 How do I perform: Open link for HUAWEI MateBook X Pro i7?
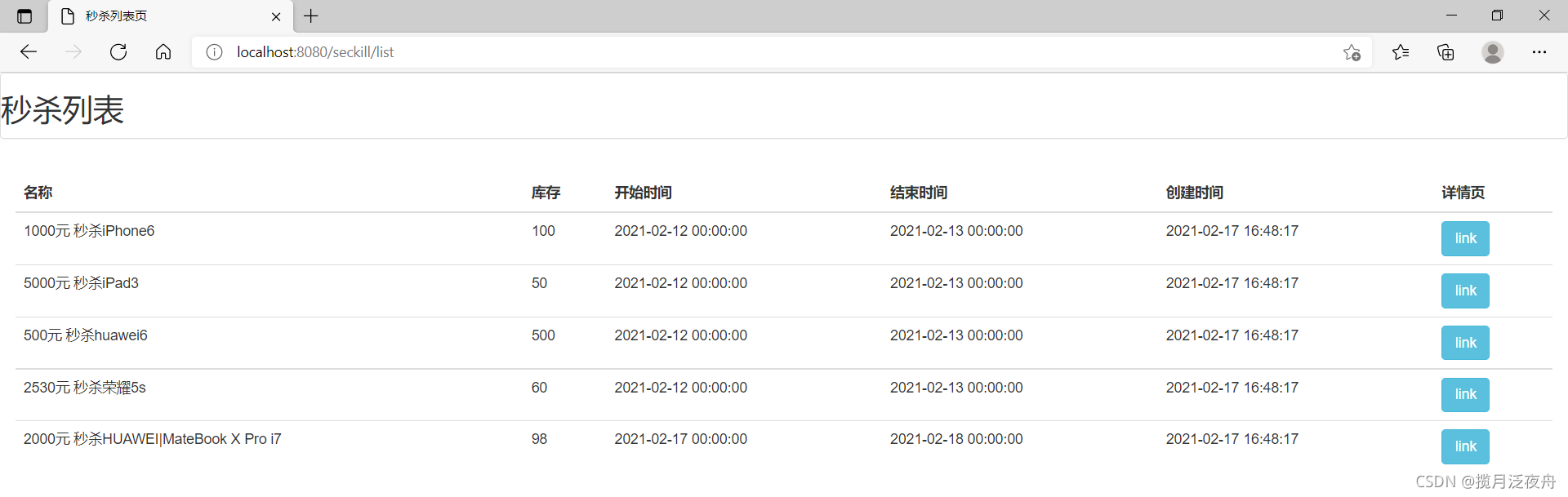click(x=1465, y=446)
